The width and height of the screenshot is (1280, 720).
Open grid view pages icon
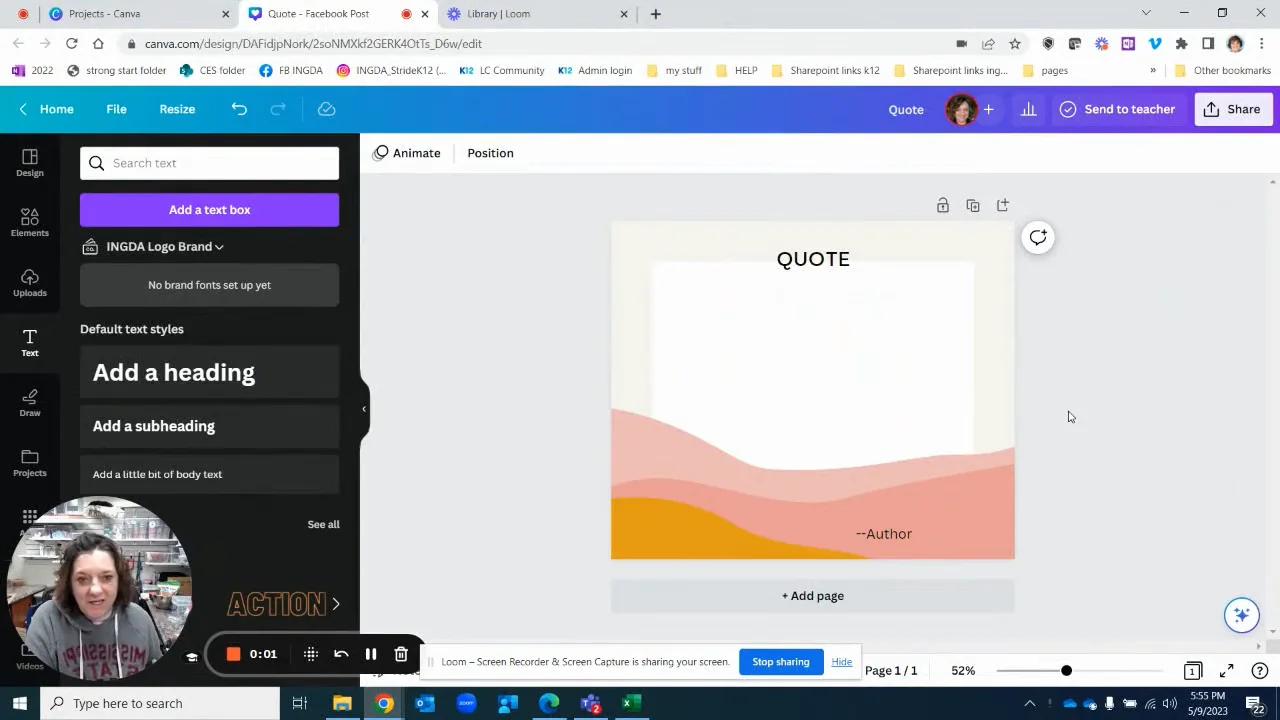1192,671
